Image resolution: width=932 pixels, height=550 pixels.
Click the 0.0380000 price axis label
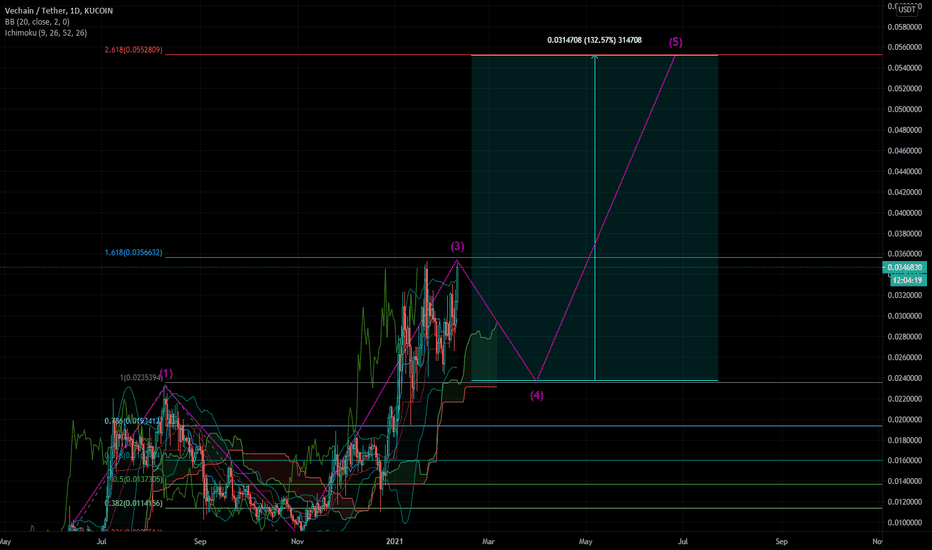(905, 234)
